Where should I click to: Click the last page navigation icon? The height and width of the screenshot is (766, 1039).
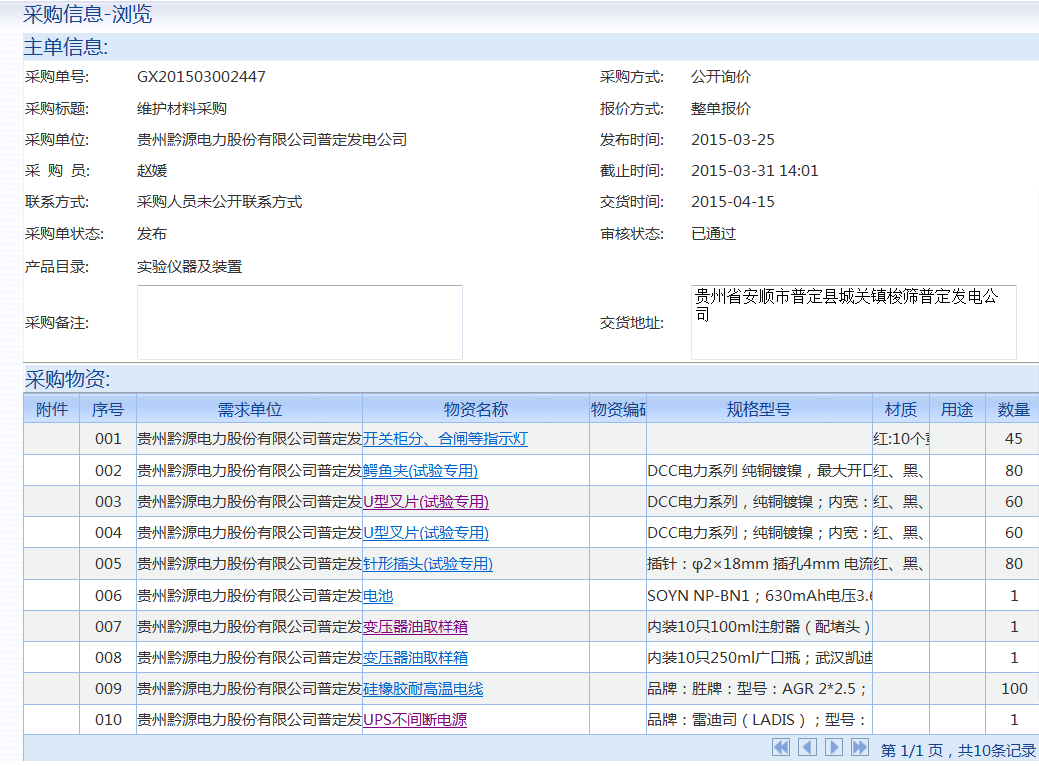(x=858, y=746)
